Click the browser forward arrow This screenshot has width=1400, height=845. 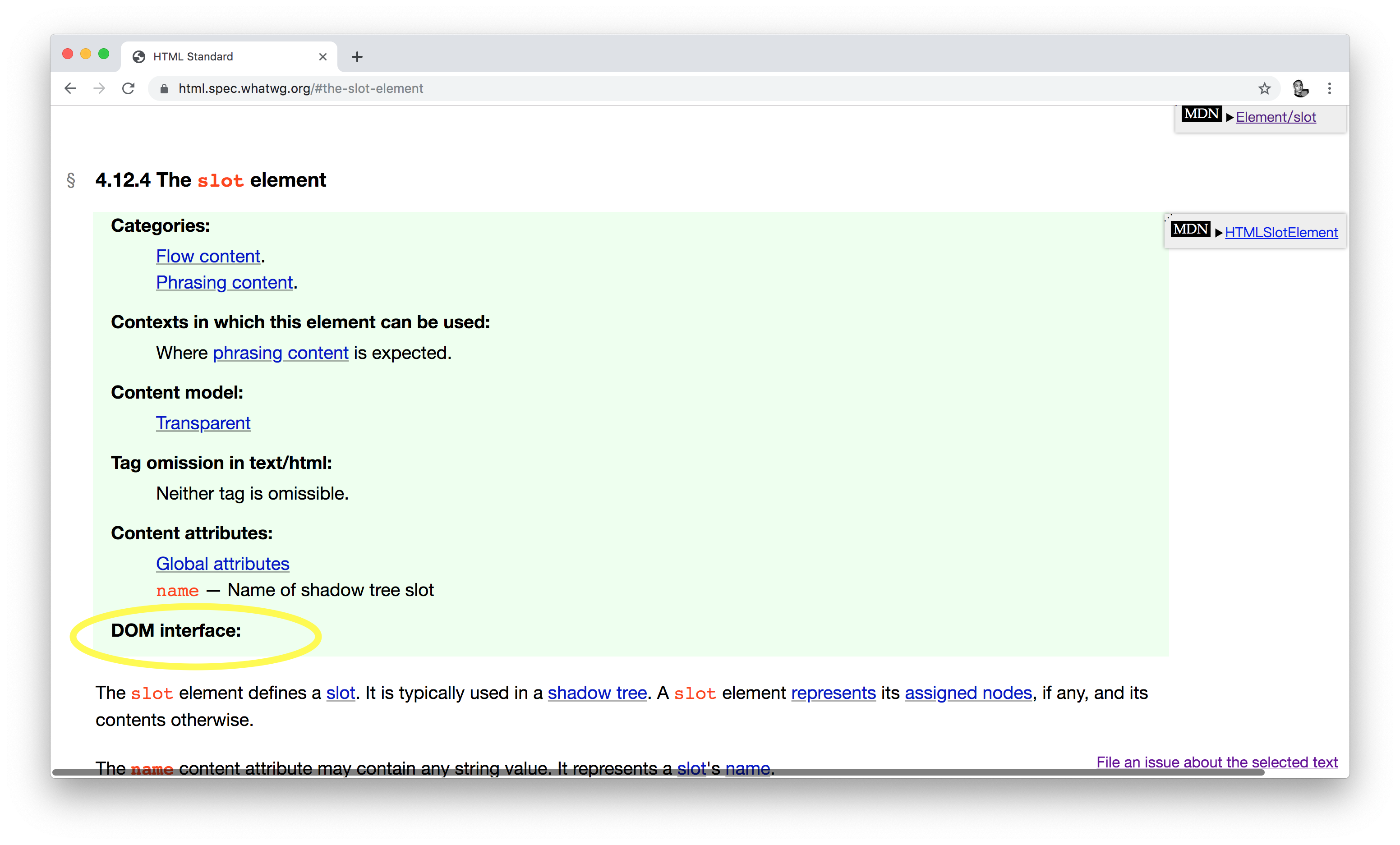point(99,88)
